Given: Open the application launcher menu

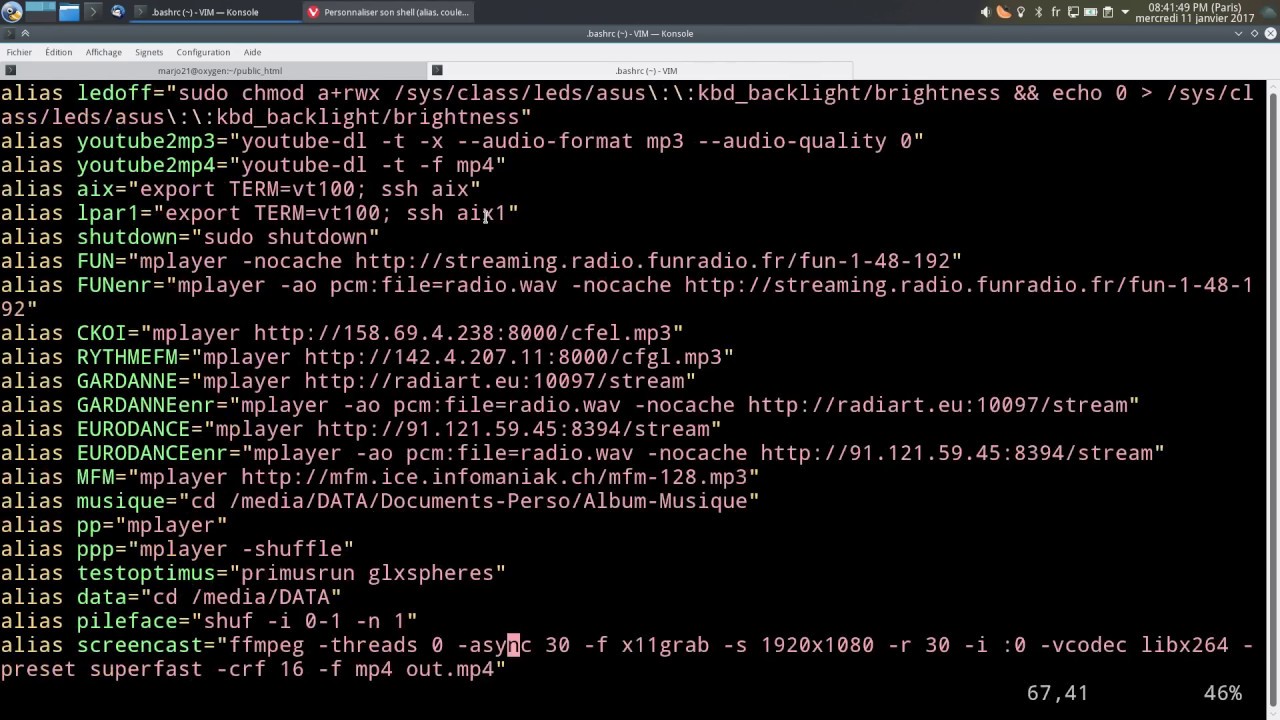Looking at the screenshot, I should pos(11,12).
